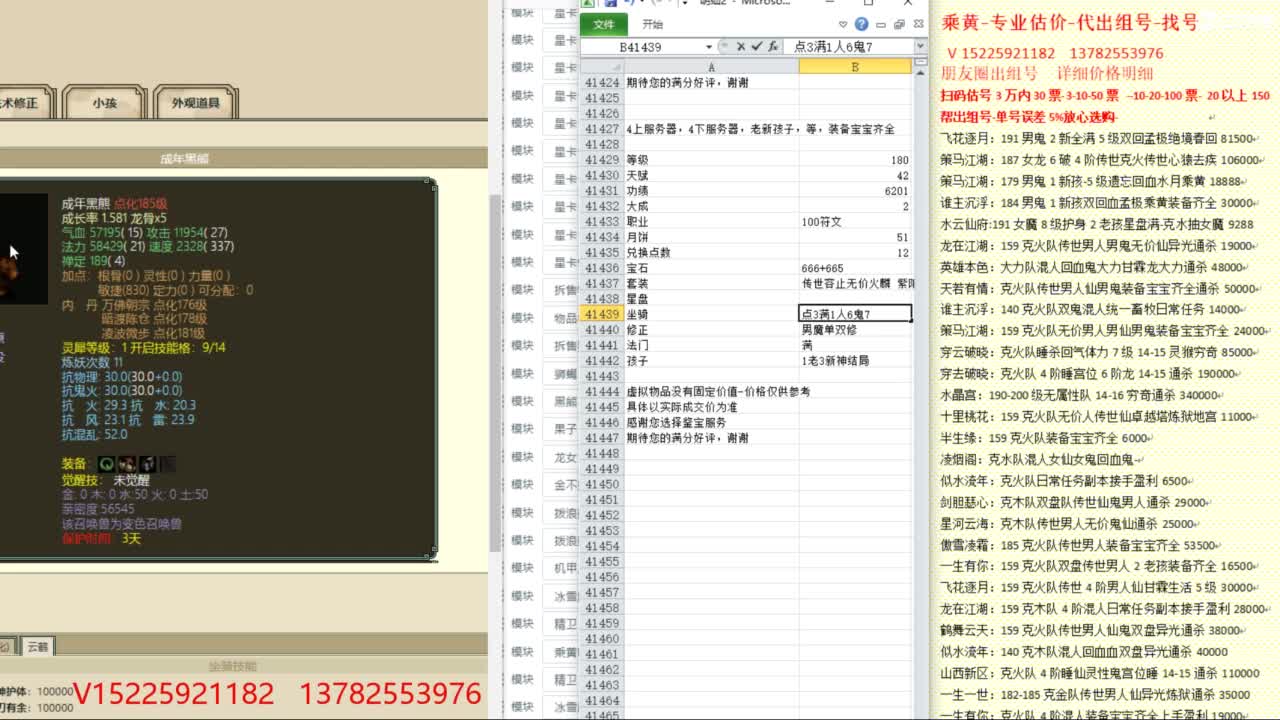Click the 成年黑熊 pet portrait thumbnail

click(23, 248)
